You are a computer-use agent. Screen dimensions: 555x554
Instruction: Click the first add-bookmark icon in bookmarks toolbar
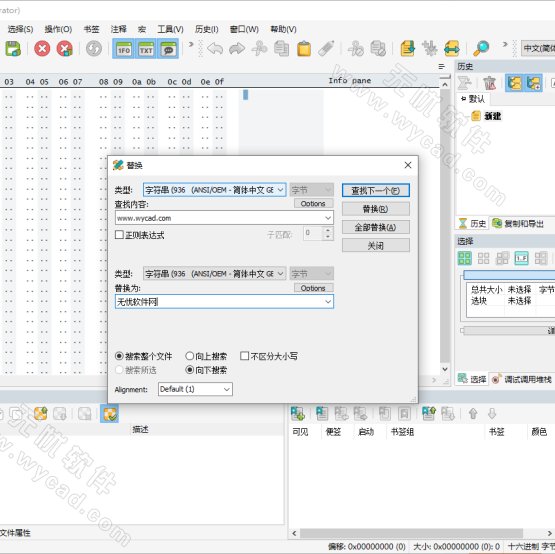pos(297,413)
